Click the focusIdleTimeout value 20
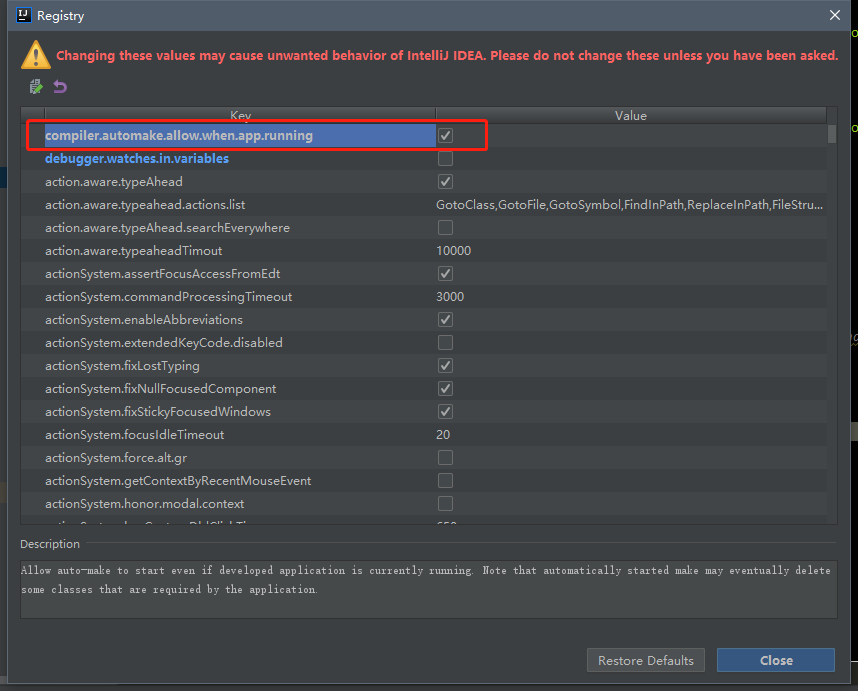Image resolution: width=858 pixels, height=691 pixels. [443, 434]
